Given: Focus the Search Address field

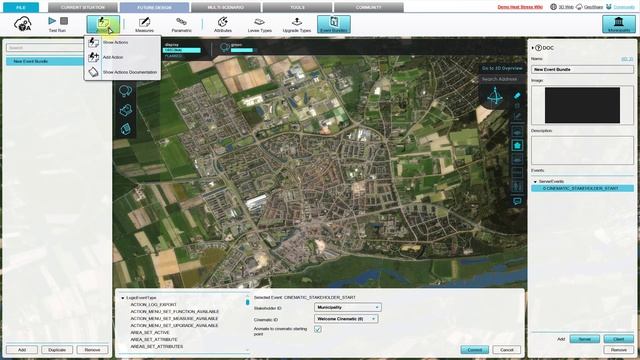Looking at the screenshot, I should pyautogui.click(x=502, y=79).
